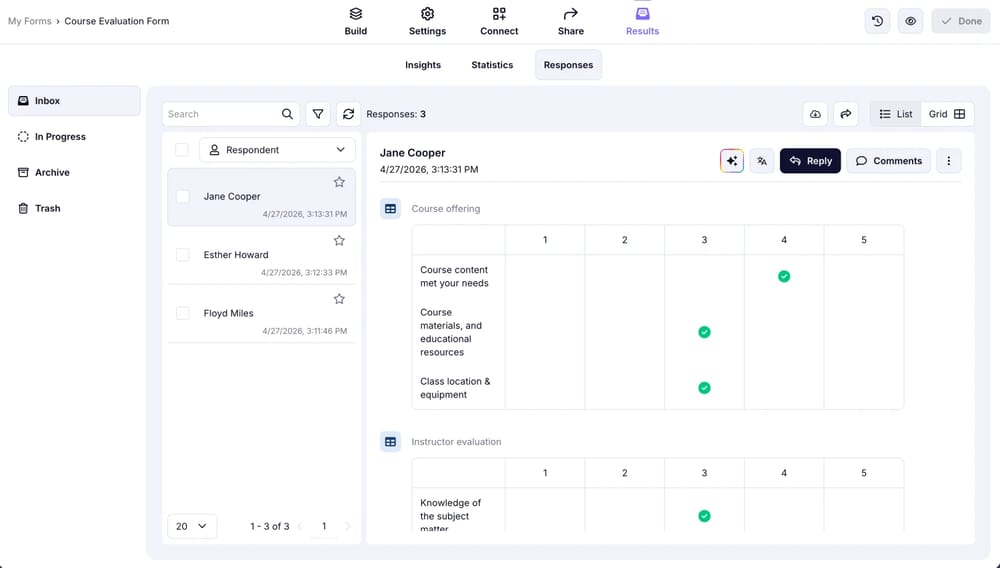Click the translate icon
This screenshot has width=1000, height=568.
(761, 161)
